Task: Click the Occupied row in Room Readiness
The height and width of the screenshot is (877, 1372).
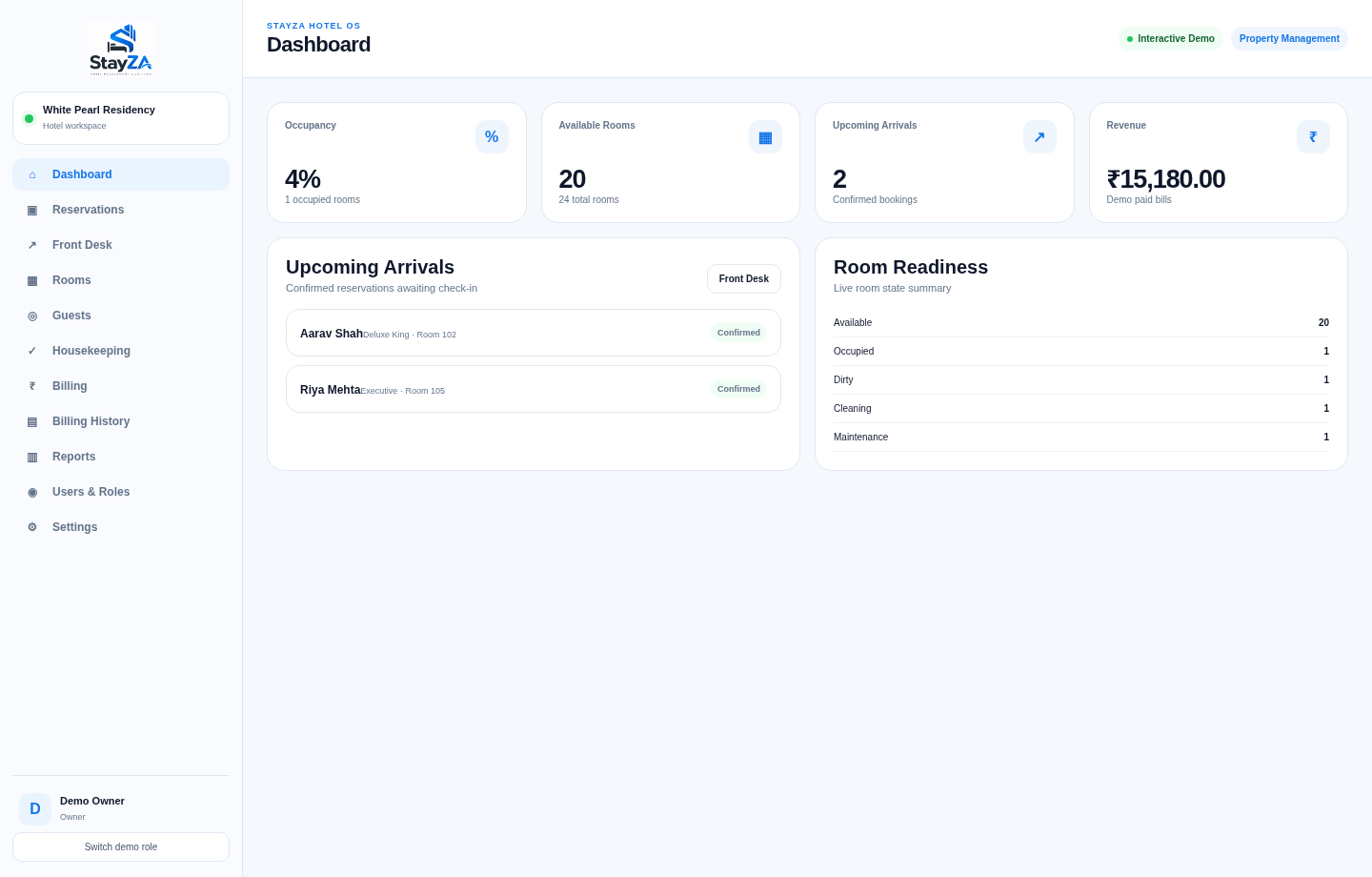Action: tap(1081, 352)
